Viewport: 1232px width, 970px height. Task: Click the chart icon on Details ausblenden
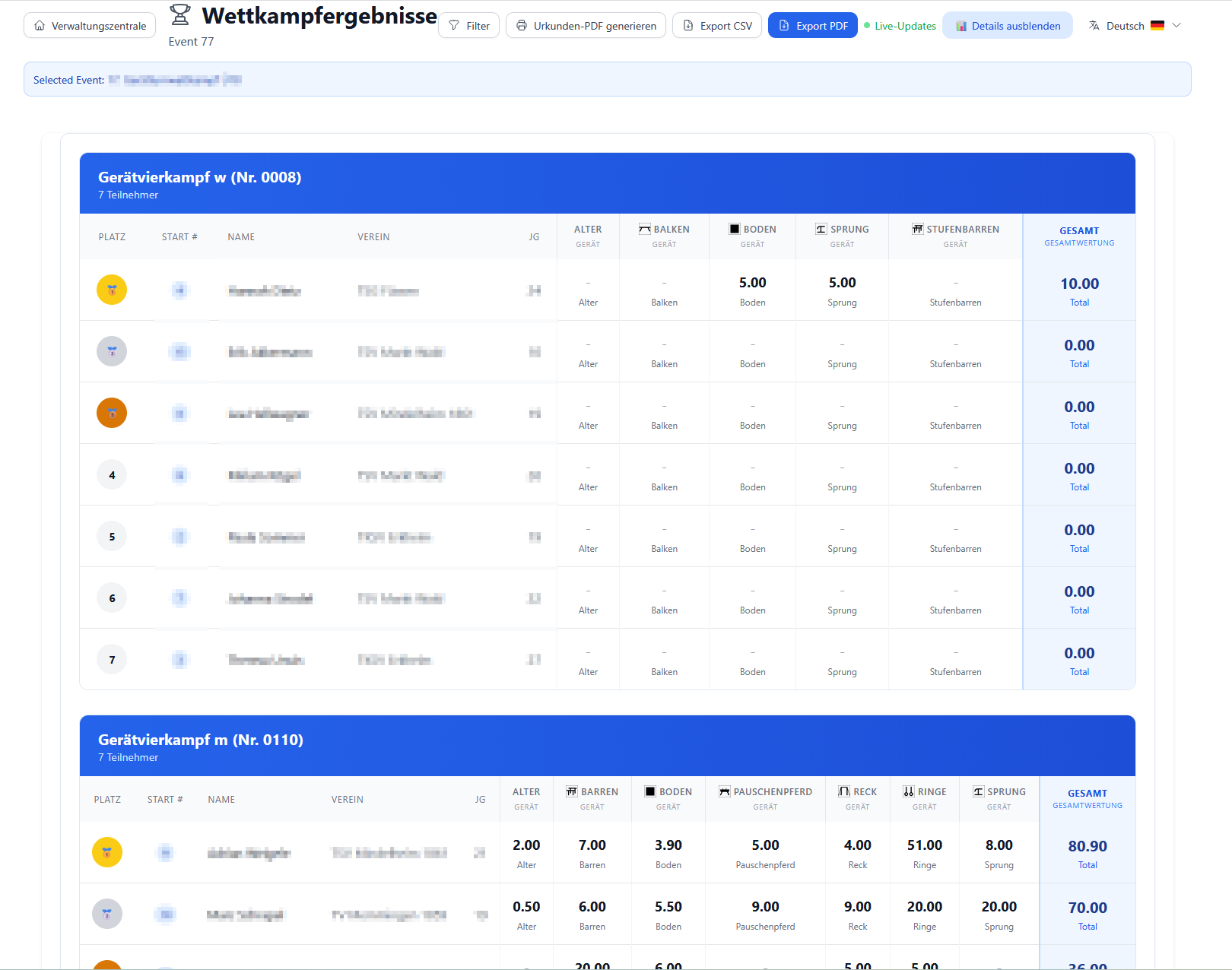click(961, 26)
